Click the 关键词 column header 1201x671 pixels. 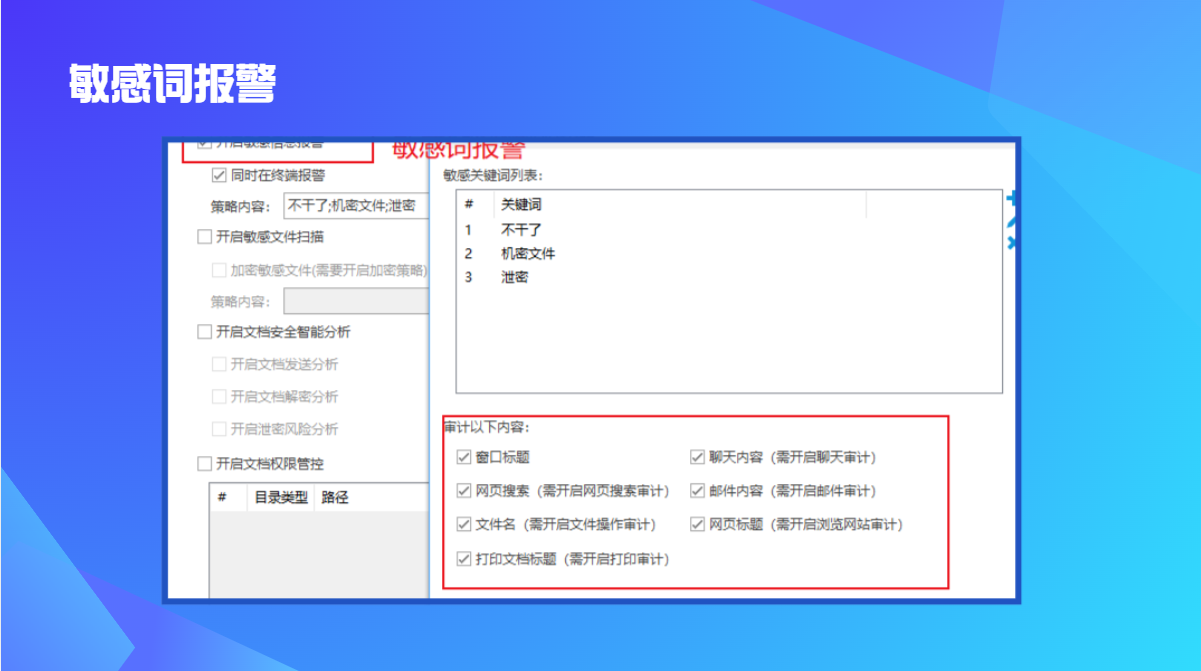coord(521,205)
